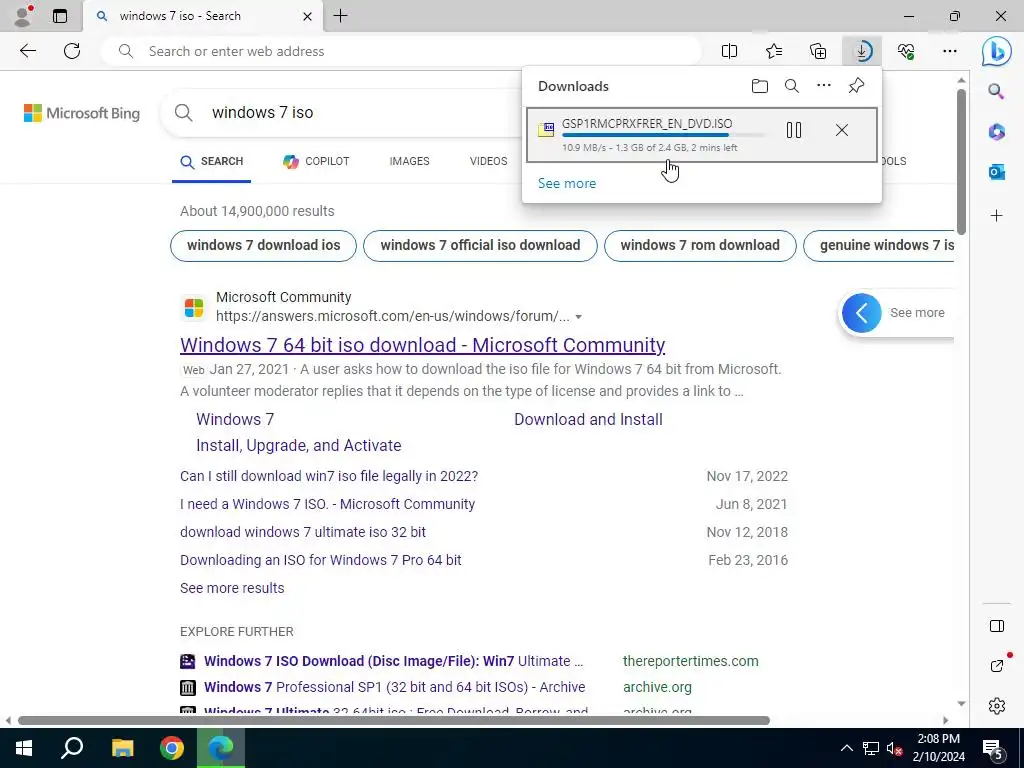Open the tab actions menu icon
1024x768 pixels.
click(x=59, y=16)
